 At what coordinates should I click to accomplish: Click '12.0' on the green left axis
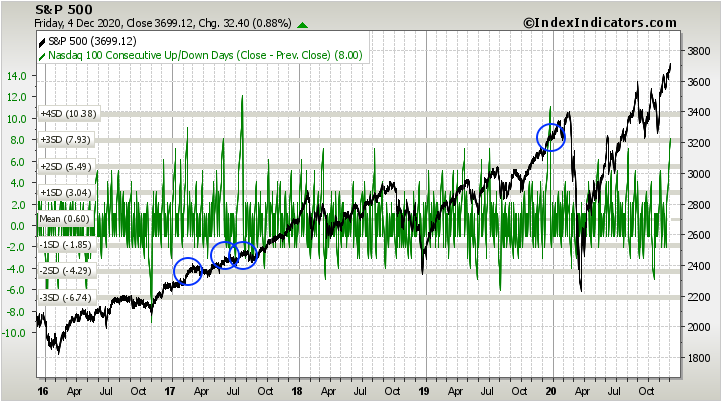[17, 97]
